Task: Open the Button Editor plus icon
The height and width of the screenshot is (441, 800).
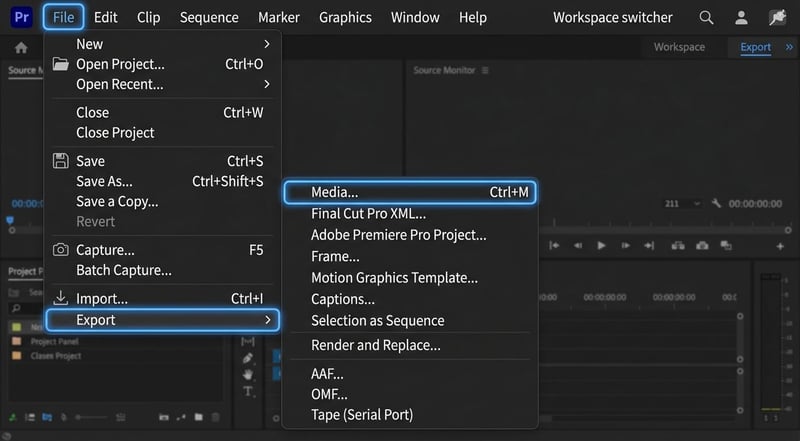Action: point(780,247)
